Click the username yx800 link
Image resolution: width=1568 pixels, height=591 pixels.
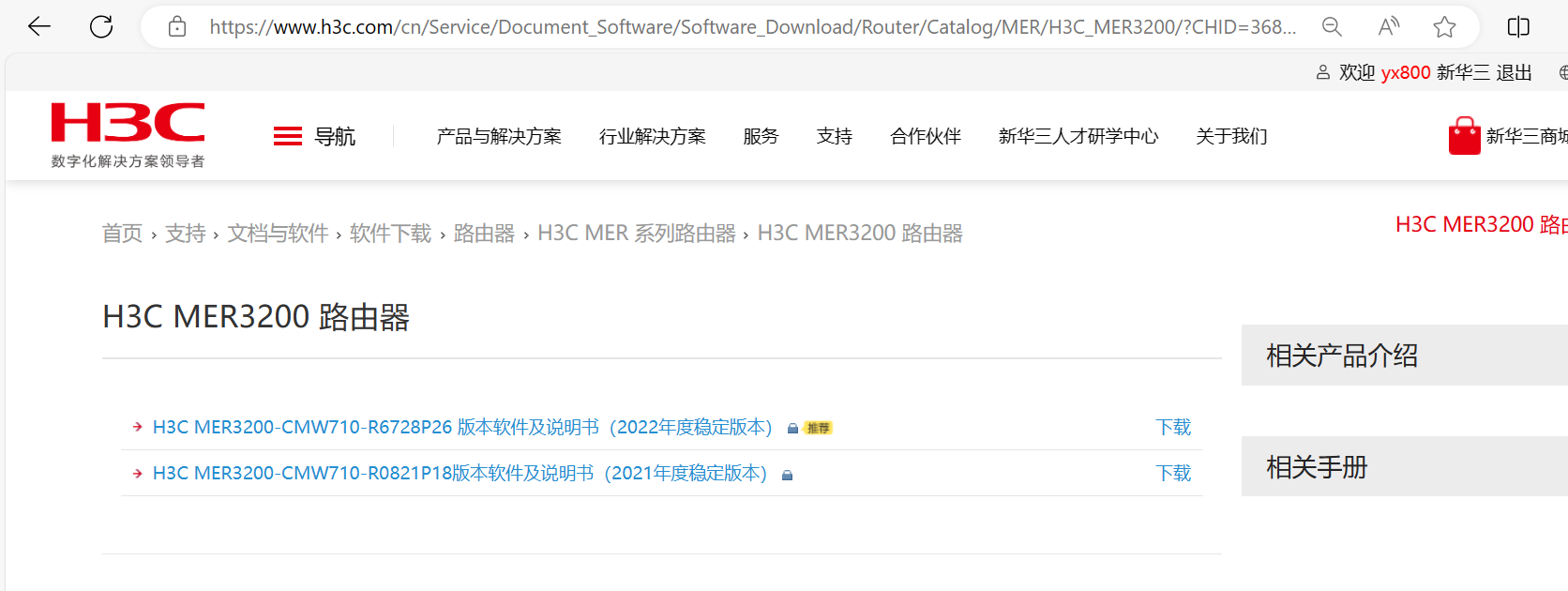point(1406,72)
